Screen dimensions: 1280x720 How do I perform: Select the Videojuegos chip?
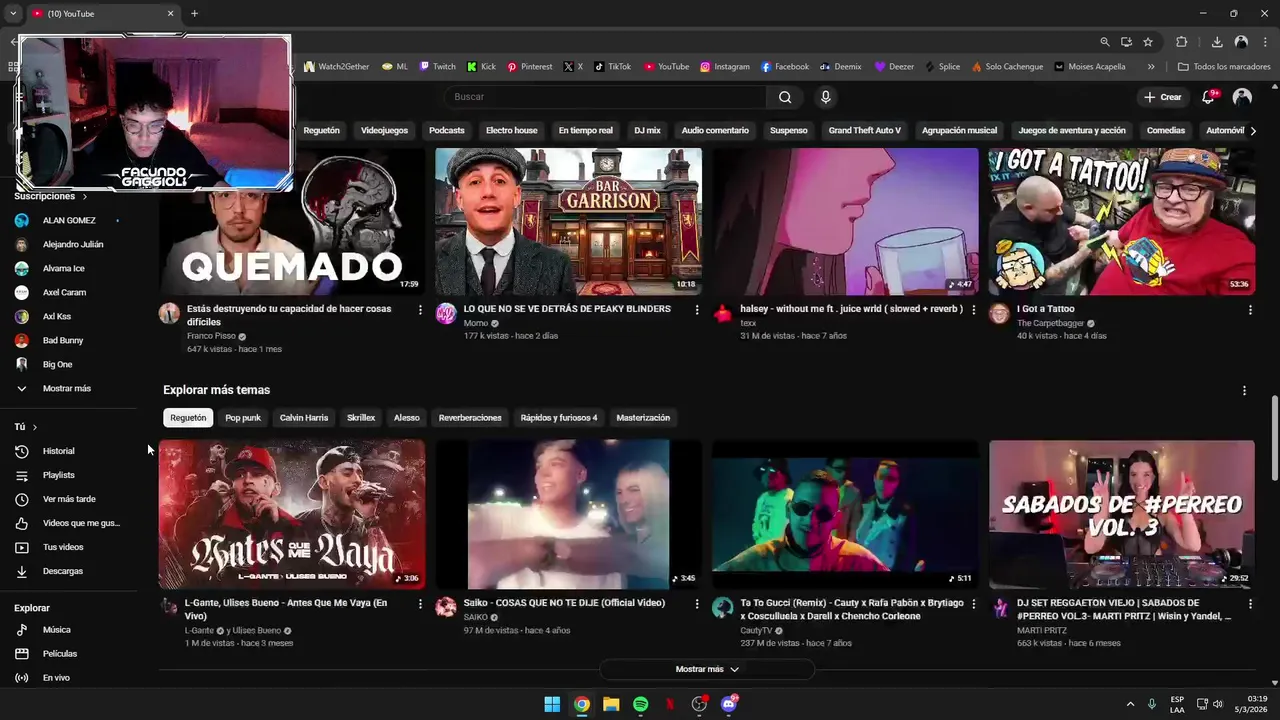pos(384,131)
